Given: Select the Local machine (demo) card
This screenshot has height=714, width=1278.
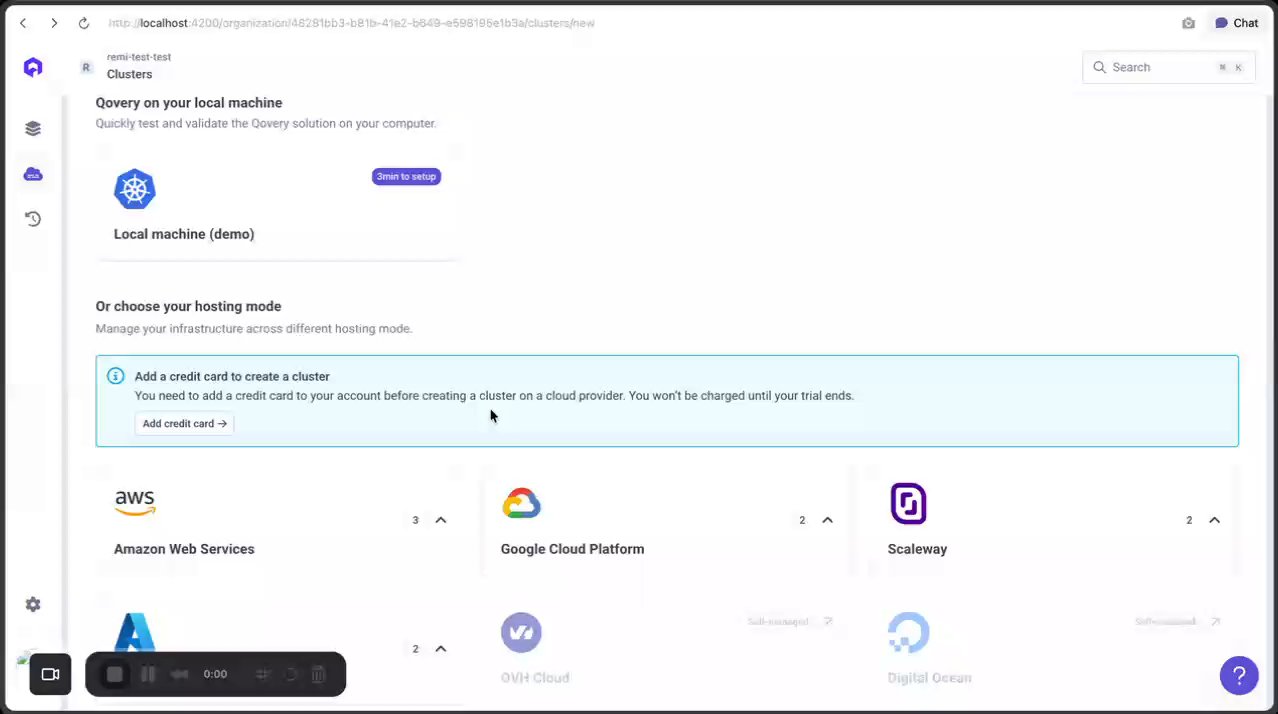Looking at the screenshot, I should tap(278, 204).
